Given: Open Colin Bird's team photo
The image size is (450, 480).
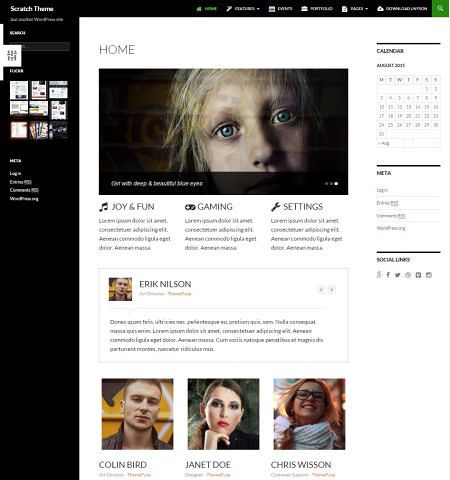Looking at the screenshot, I should tap(138, 414).
